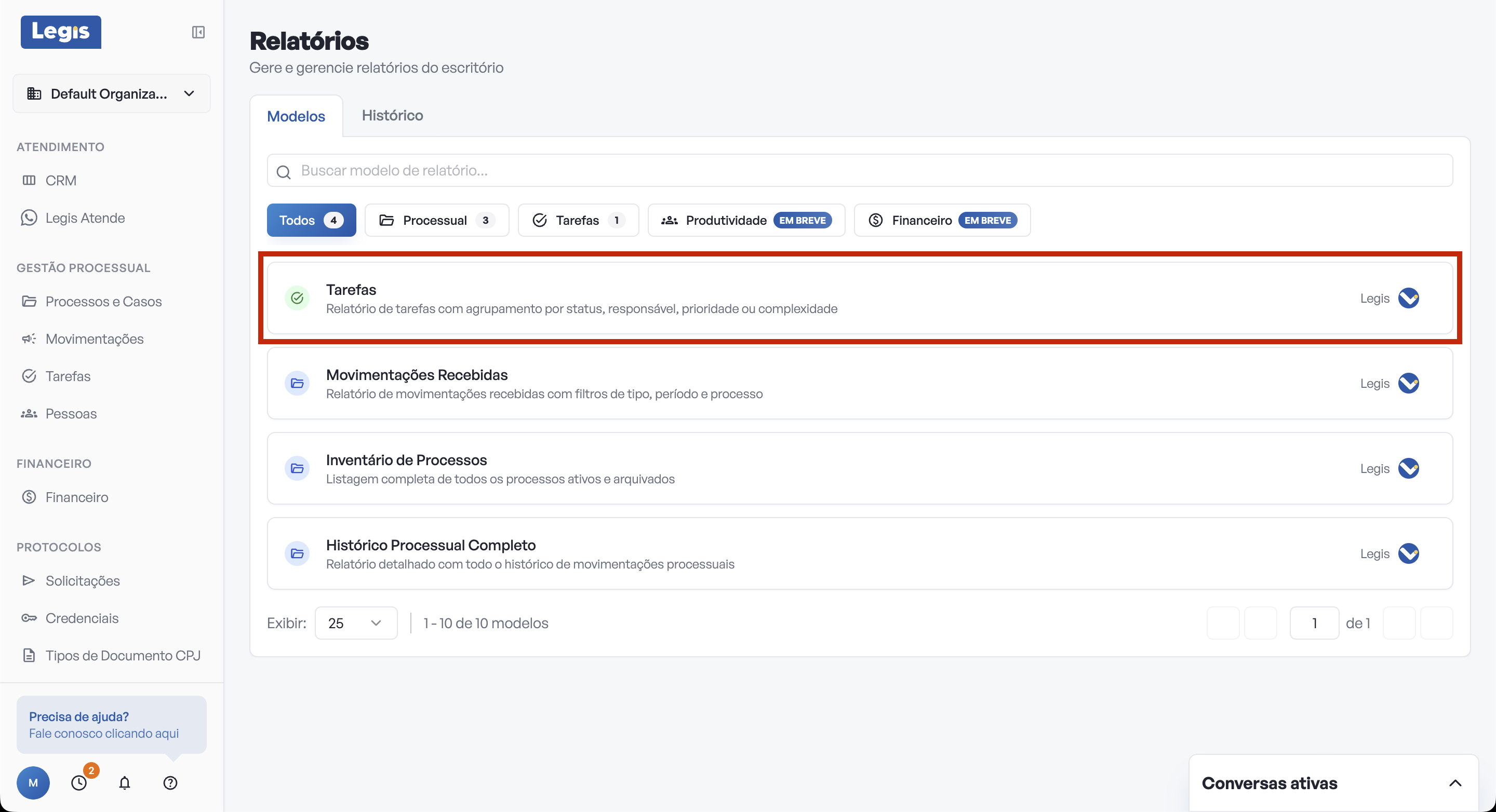Open Legis Atende WhatsApp item

(x=85, y=218)
